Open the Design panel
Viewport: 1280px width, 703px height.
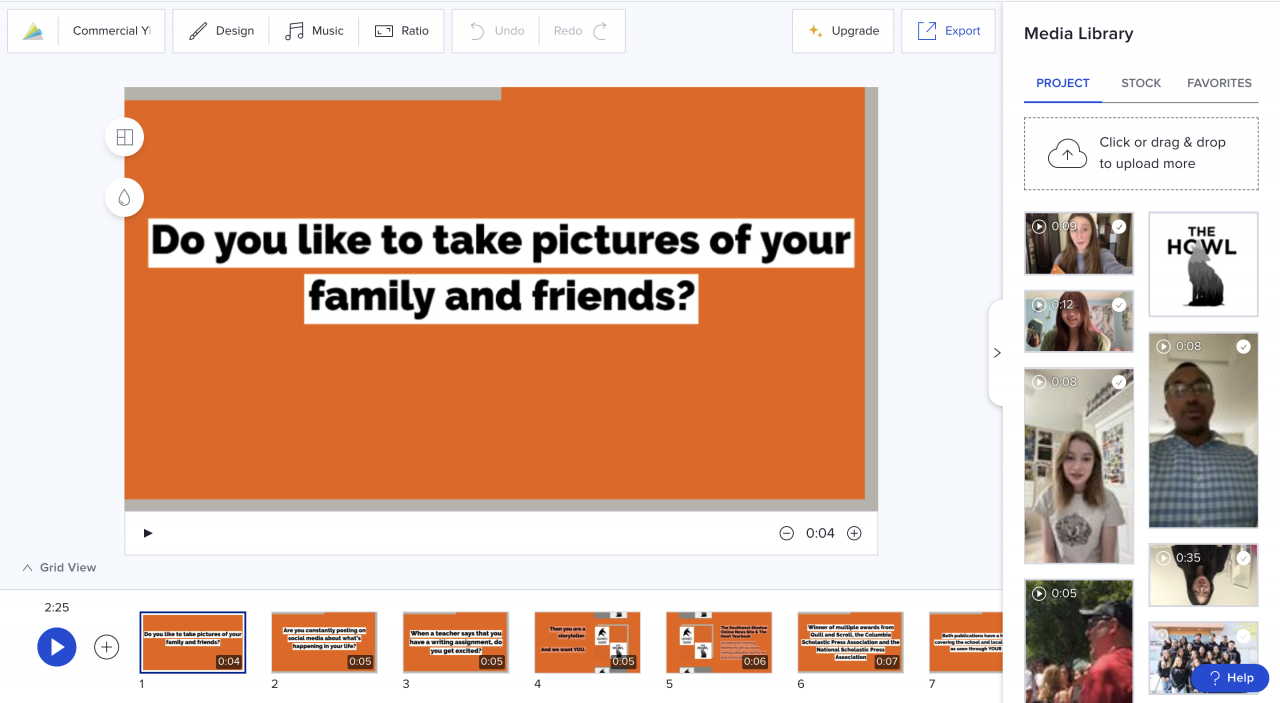[x=221, y=31]
